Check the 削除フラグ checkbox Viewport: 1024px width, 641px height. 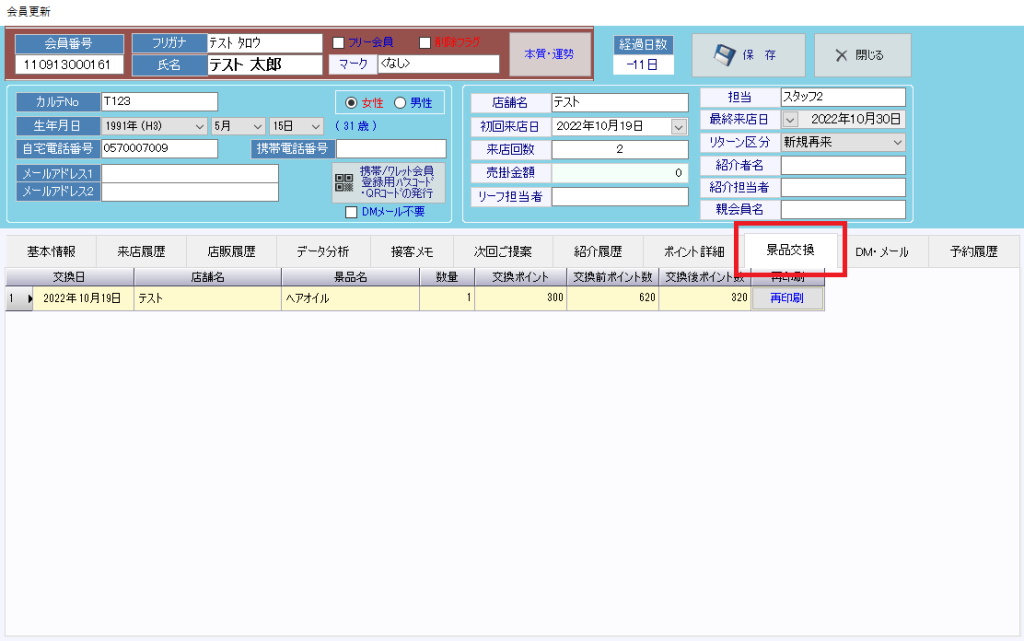point(425,43)
